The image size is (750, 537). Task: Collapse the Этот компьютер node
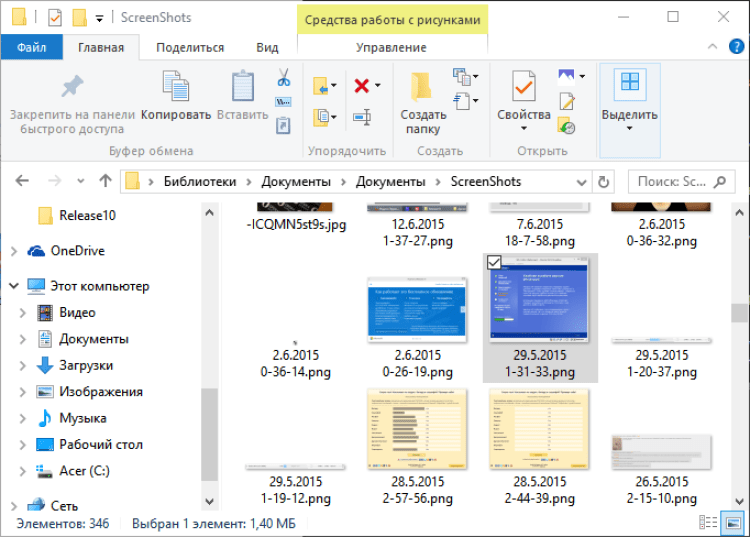pos(14,286)
